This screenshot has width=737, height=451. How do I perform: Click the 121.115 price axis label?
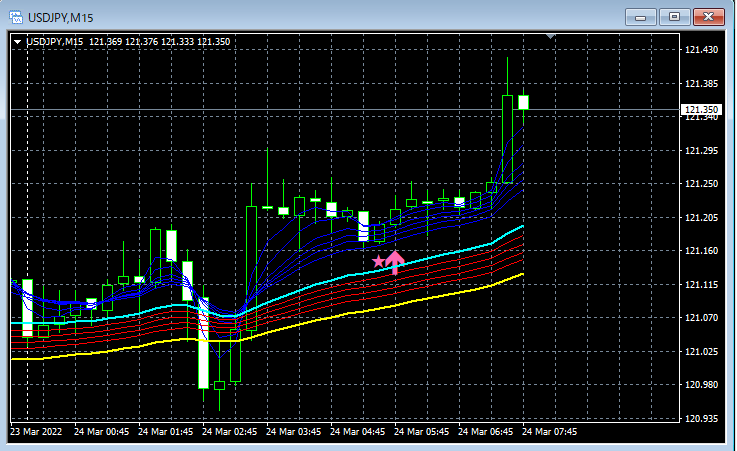coord(701,285)
